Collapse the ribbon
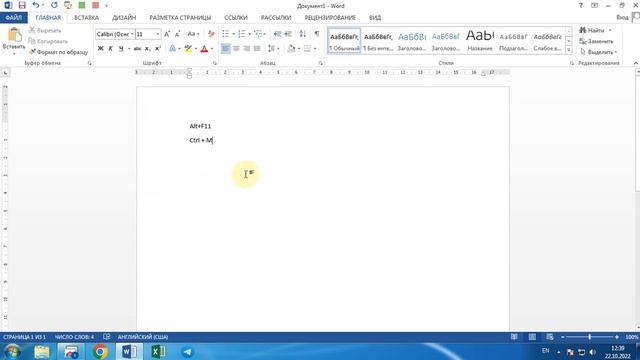 pyautogui.click(x=636, y=63)
